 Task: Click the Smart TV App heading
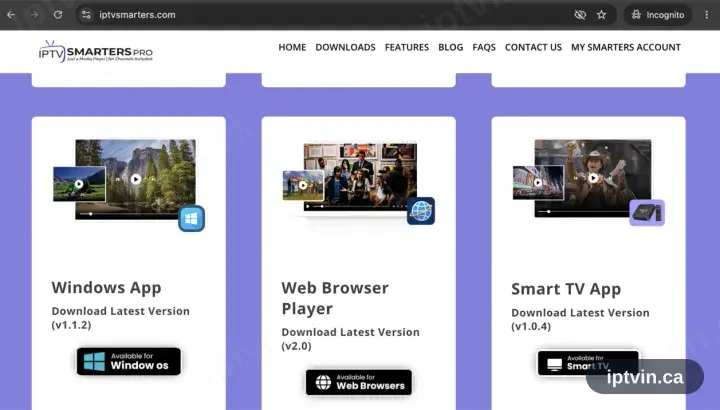coord(566,289)
